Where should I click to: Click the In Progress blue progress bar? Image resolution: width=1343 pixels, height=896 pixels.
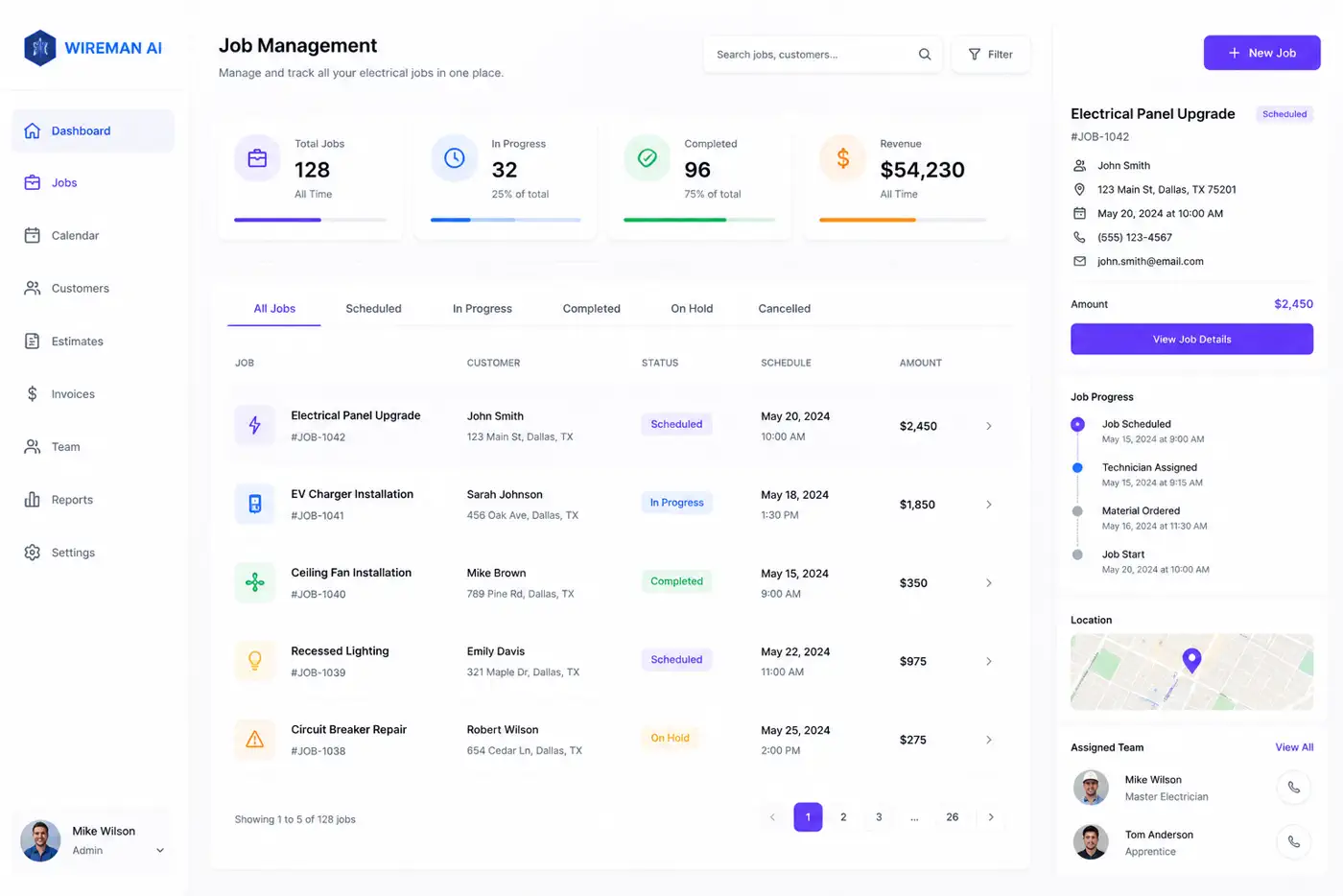coord(506,220)
